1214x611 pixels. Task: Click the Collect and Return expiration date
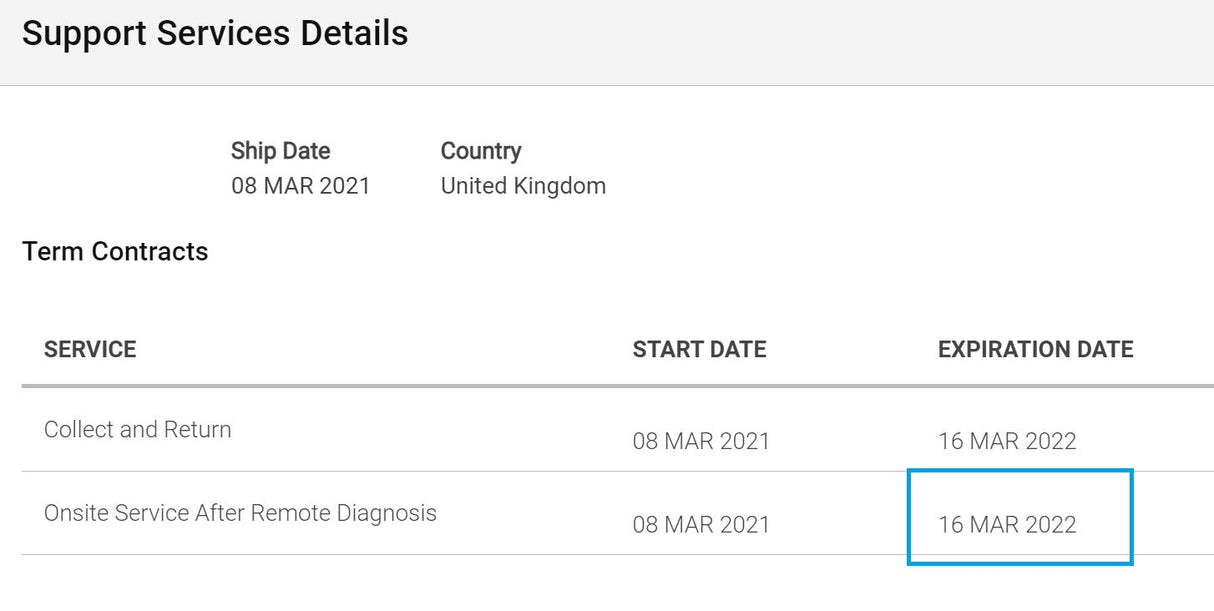[1007, 441]
